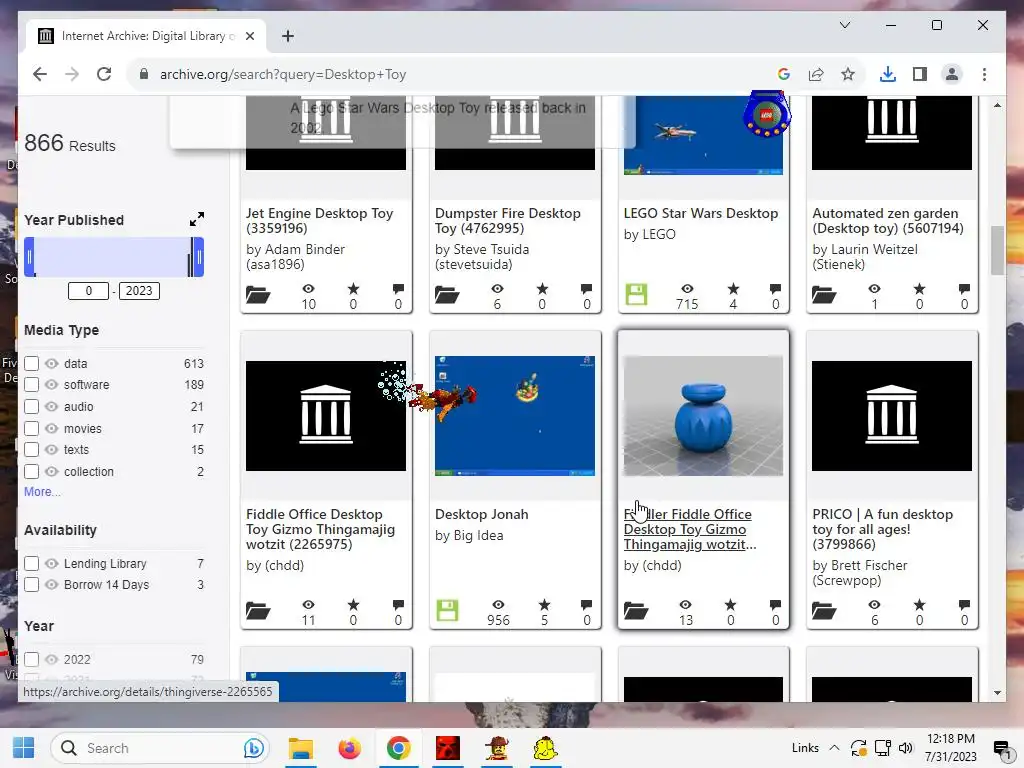Open the Chrome downloads icon
The image size is (1024, 768).
(888, 74)
